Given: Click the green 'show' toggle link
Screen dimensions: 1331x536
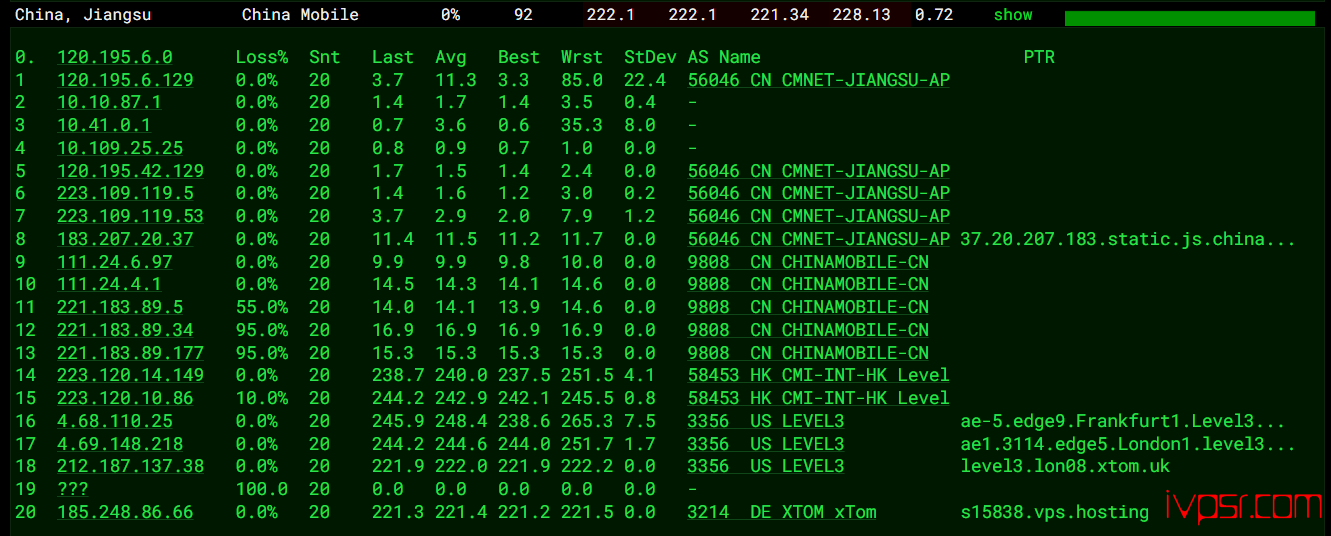Looking at the screenshot, I should pos(1013,15).
